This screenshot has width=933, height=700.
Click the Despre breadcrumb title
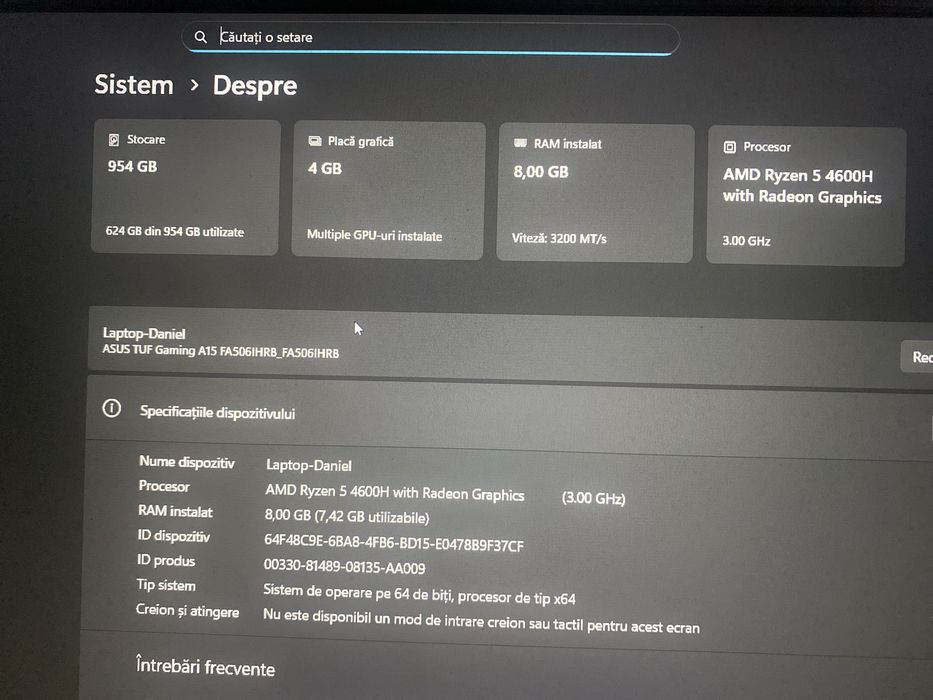pyautogui.click(x=255, y=86)
